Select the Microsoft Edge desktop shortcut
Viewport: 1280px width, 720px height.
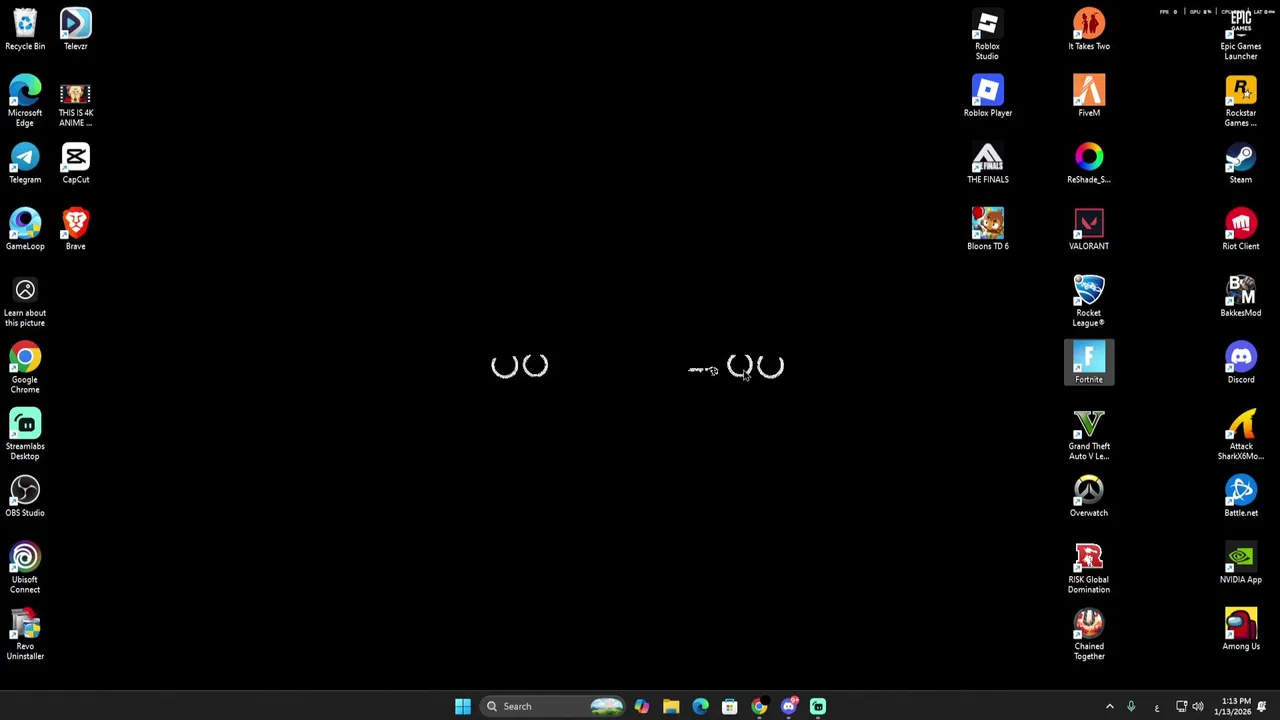click(x=25, y=101)
